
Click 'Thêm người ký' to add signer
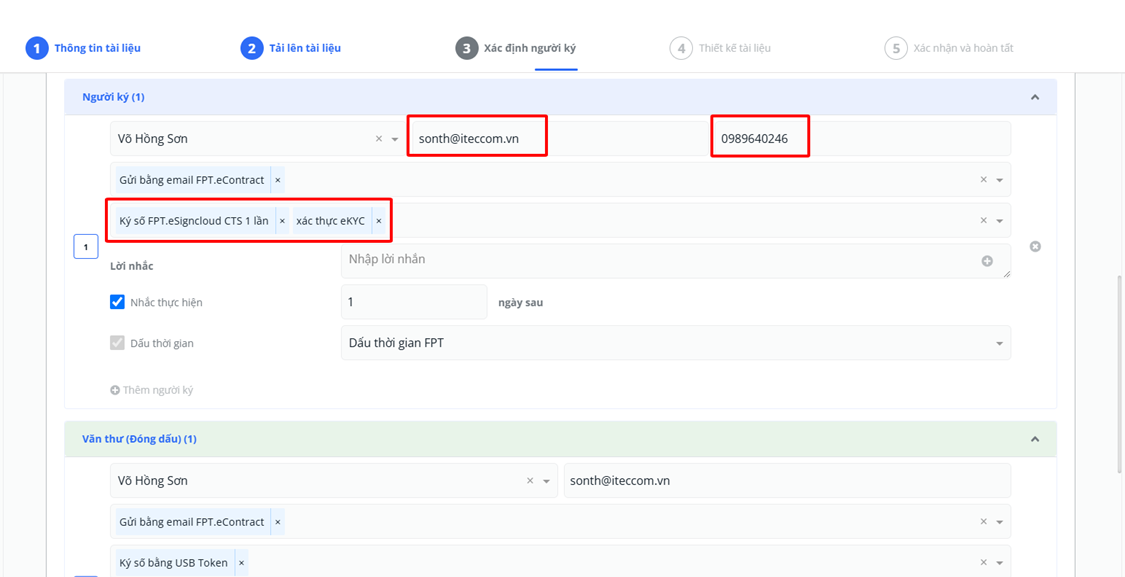(152, 390)
